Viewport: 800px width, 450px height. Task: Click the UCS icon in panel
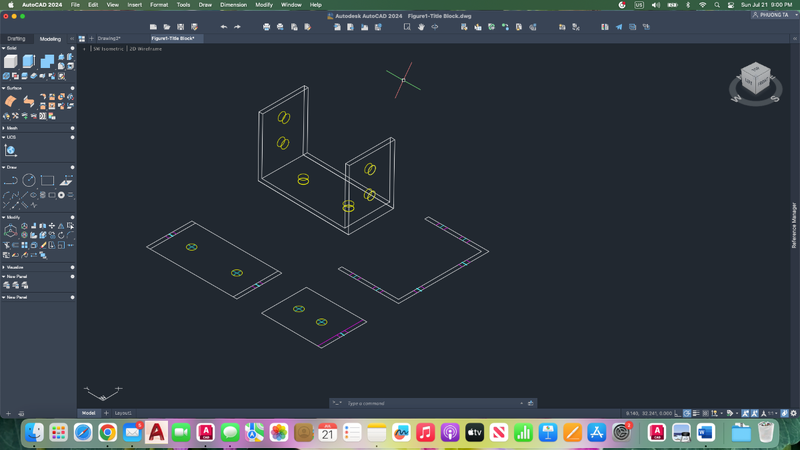tap(11, 150)
